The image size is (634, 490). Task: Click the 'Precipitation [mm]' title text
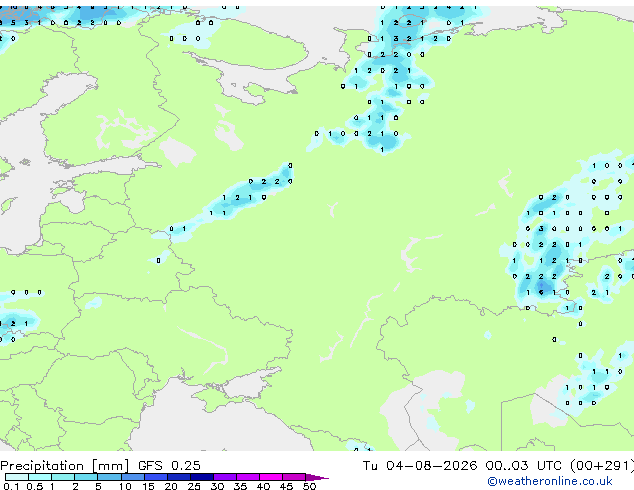pyautogui.click(x=65, y=466)
